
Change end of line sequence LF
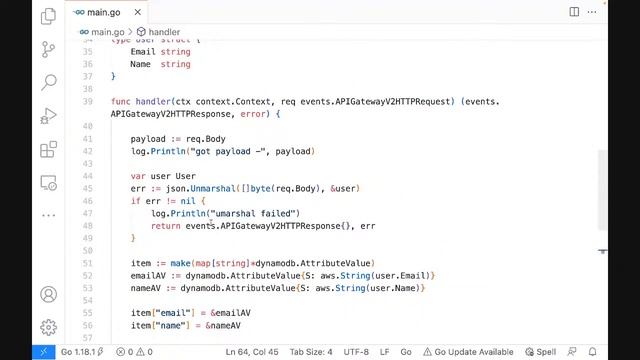384,352
